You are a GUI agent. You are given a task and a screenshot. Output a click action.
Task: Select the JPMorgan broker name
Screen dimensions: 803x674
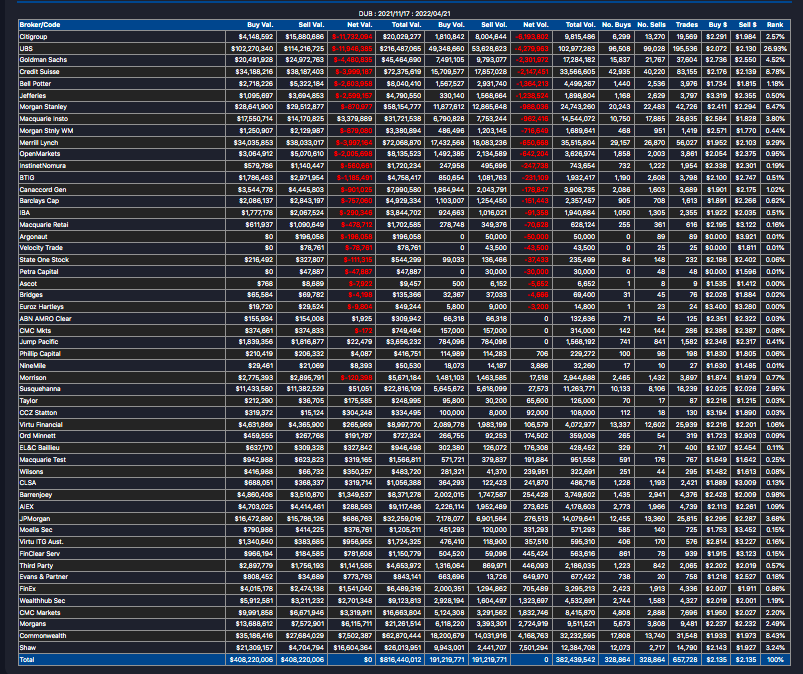35,519
